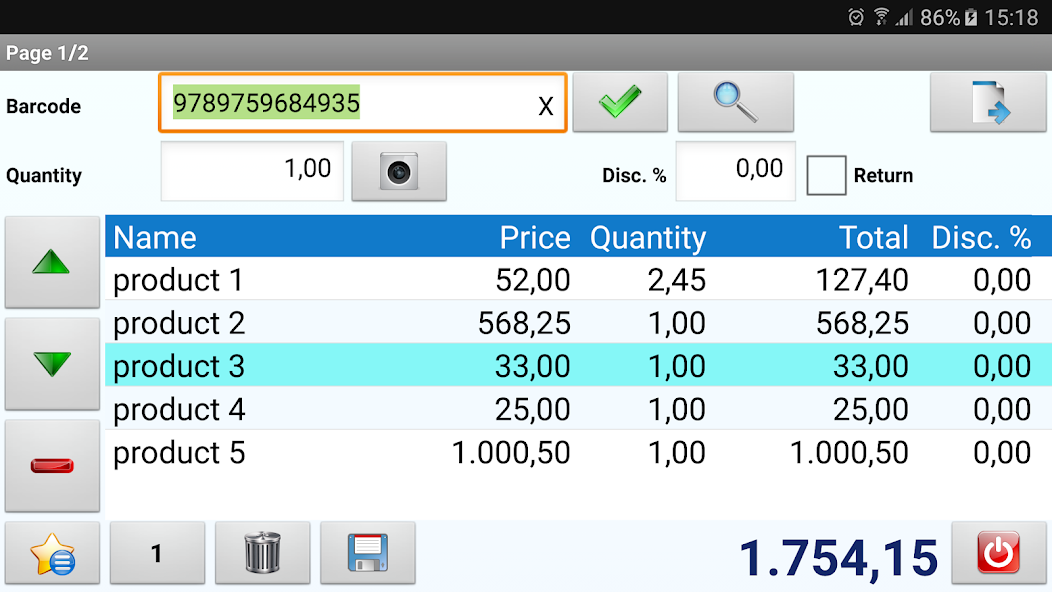Move selection up with green arrow
The height and width of the screenshot is (592, 1052).
pos(52,262)
